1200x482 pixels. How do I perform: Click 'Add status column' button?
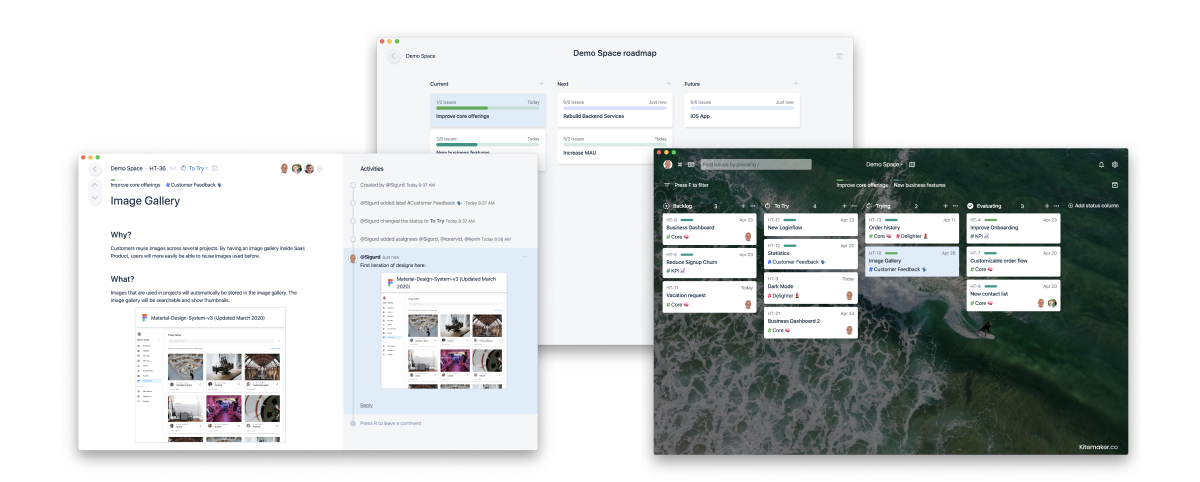[x=1093, y=205]
